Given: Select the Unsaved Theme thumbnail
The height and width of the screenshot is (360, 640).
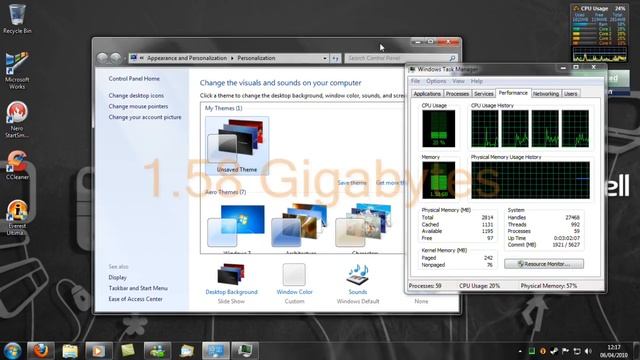Looking at the screenshot, I should click(237, 145).
